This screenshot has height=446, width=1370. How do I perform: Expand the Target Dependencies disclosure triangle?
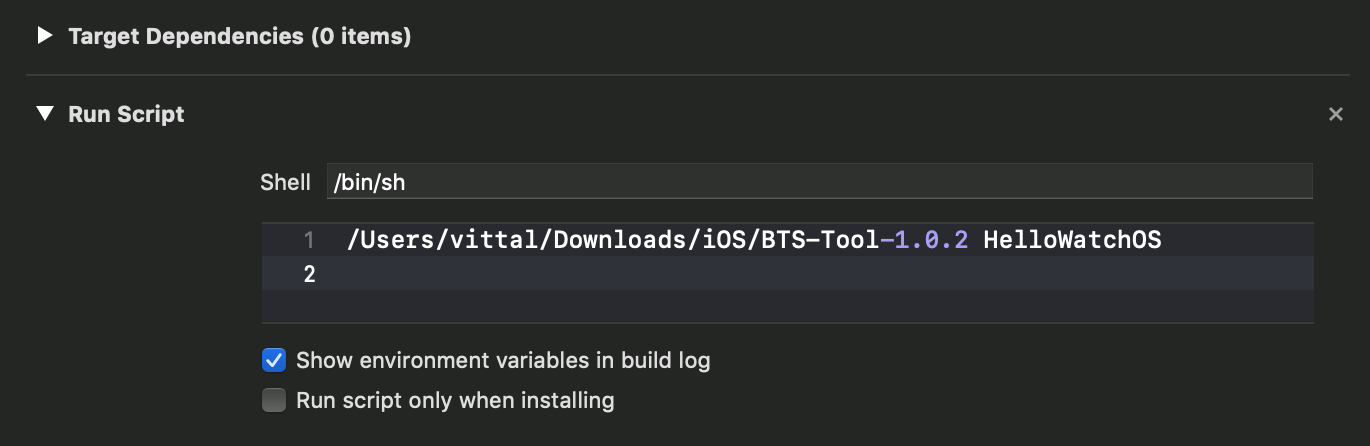(44, 36)
